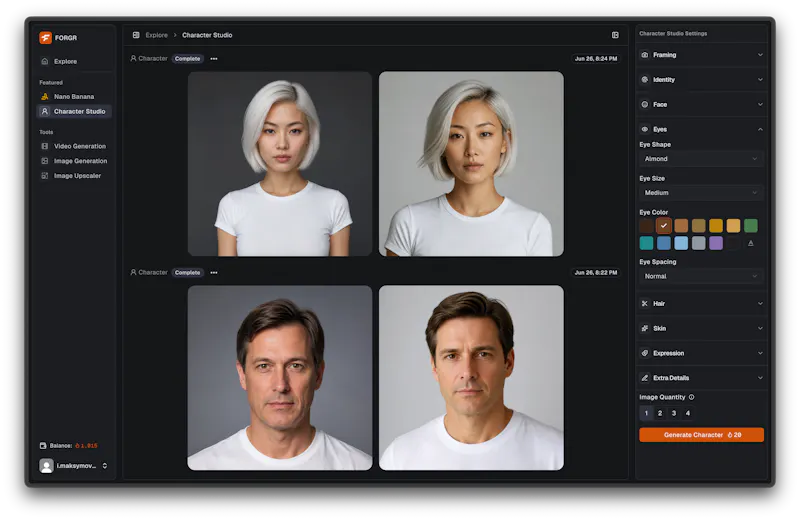Open the silver-haired woman thumbnail with dark background
Viewport: 800px width, 520px height.
coord(280,164)
